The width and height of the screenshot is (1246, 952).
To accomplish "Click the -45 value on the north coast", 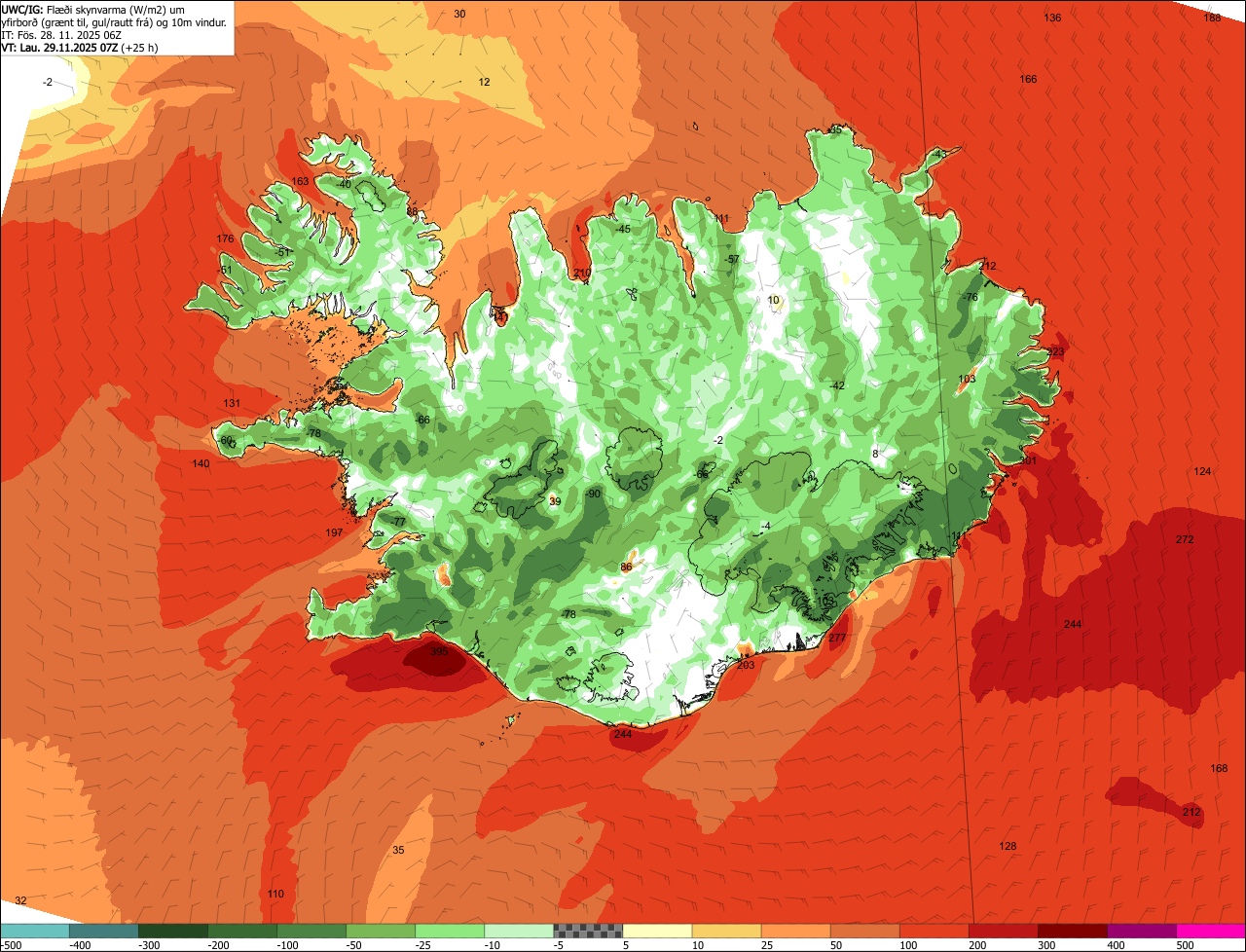I will (x=622, y=229).
